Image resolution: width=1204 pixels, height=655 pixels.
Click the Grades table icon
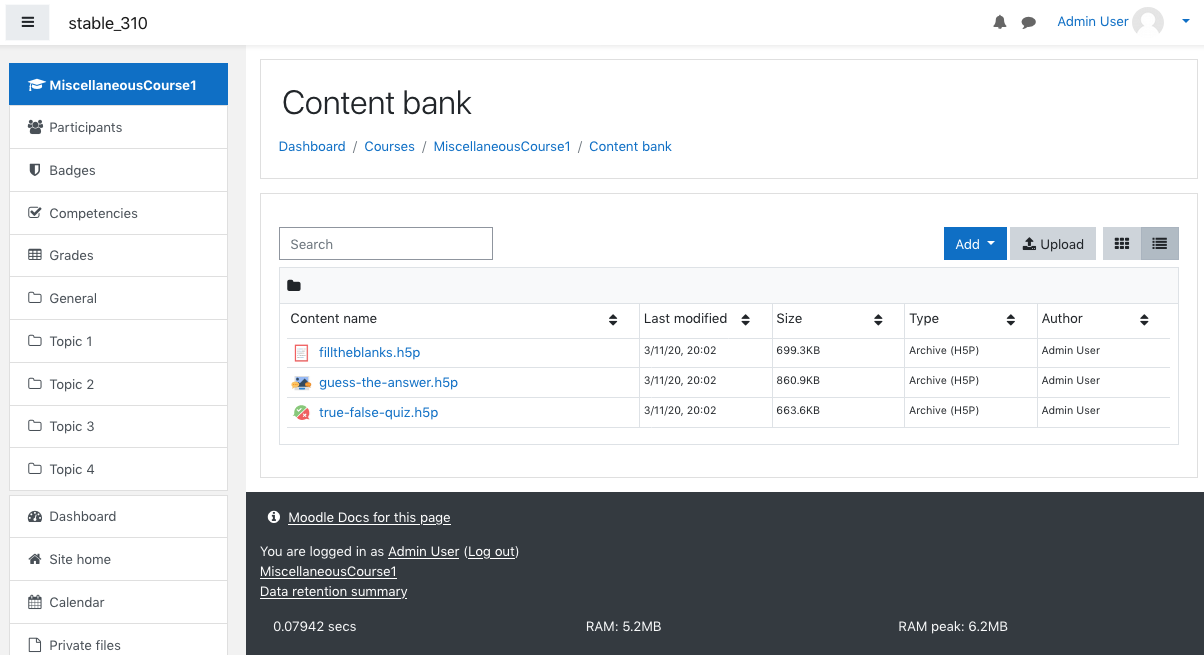point(36,255)
